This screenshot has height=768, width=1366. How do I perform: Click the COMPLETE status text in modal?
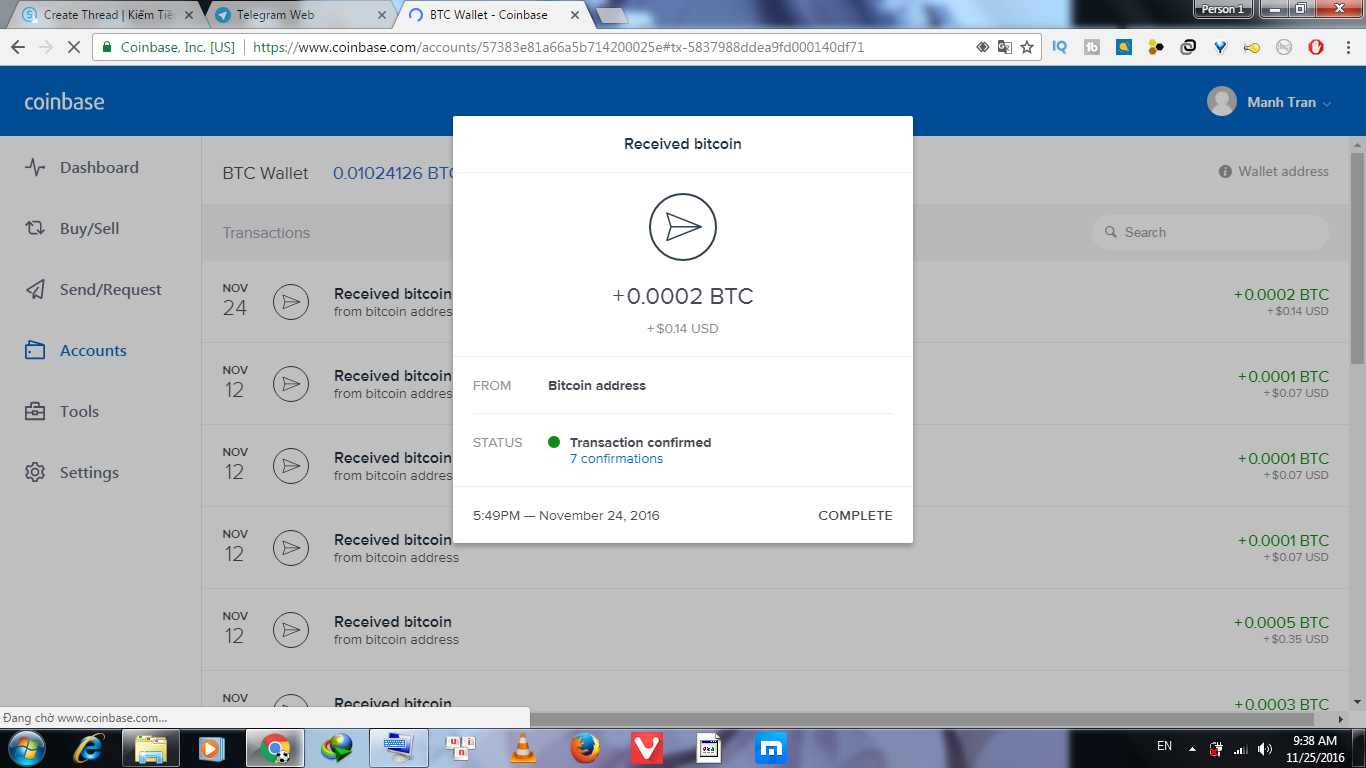(x=855, y=516)
